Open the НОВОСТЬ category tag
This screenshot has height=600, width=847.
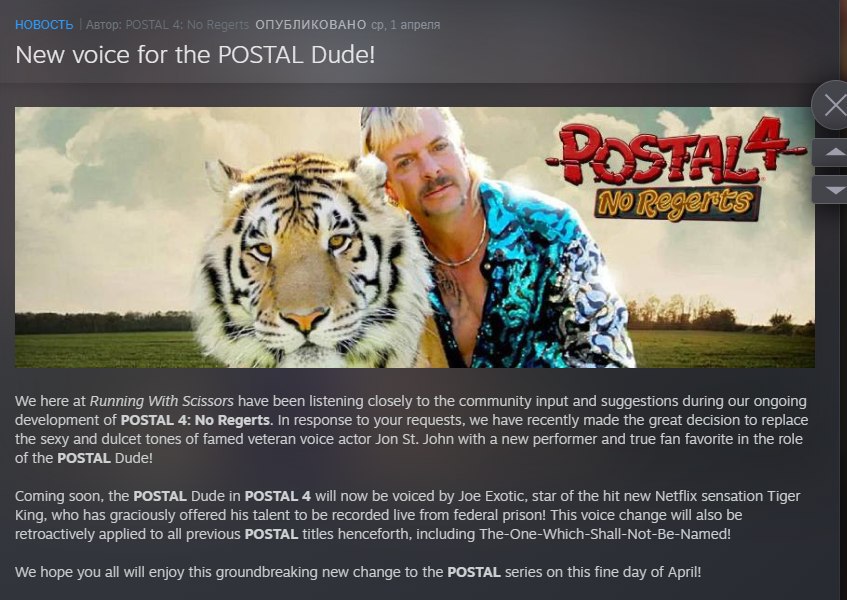(x=44, y=25)
